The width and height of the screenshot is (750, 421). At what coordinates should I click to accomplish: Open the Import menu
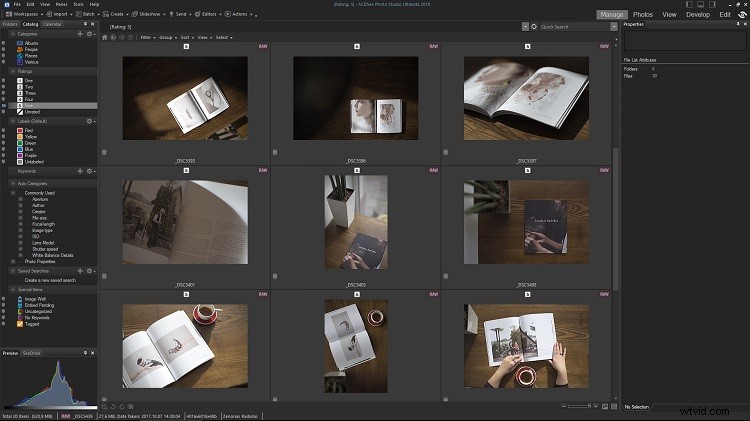(x=58, y=14)
